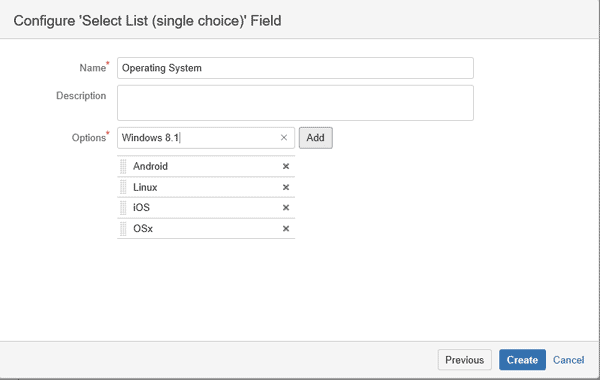Delete the OSx option
The width and height of the screenshot is (600, 380).
tap(285, 229)
